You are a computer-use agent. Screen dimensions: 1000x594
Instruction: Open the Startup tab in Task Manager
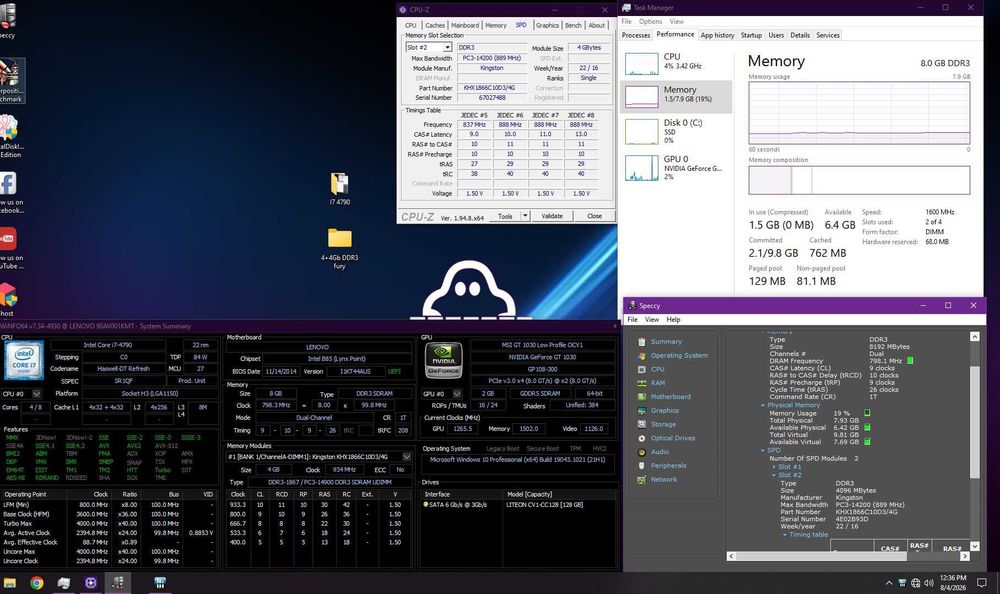tap(751, 35)
